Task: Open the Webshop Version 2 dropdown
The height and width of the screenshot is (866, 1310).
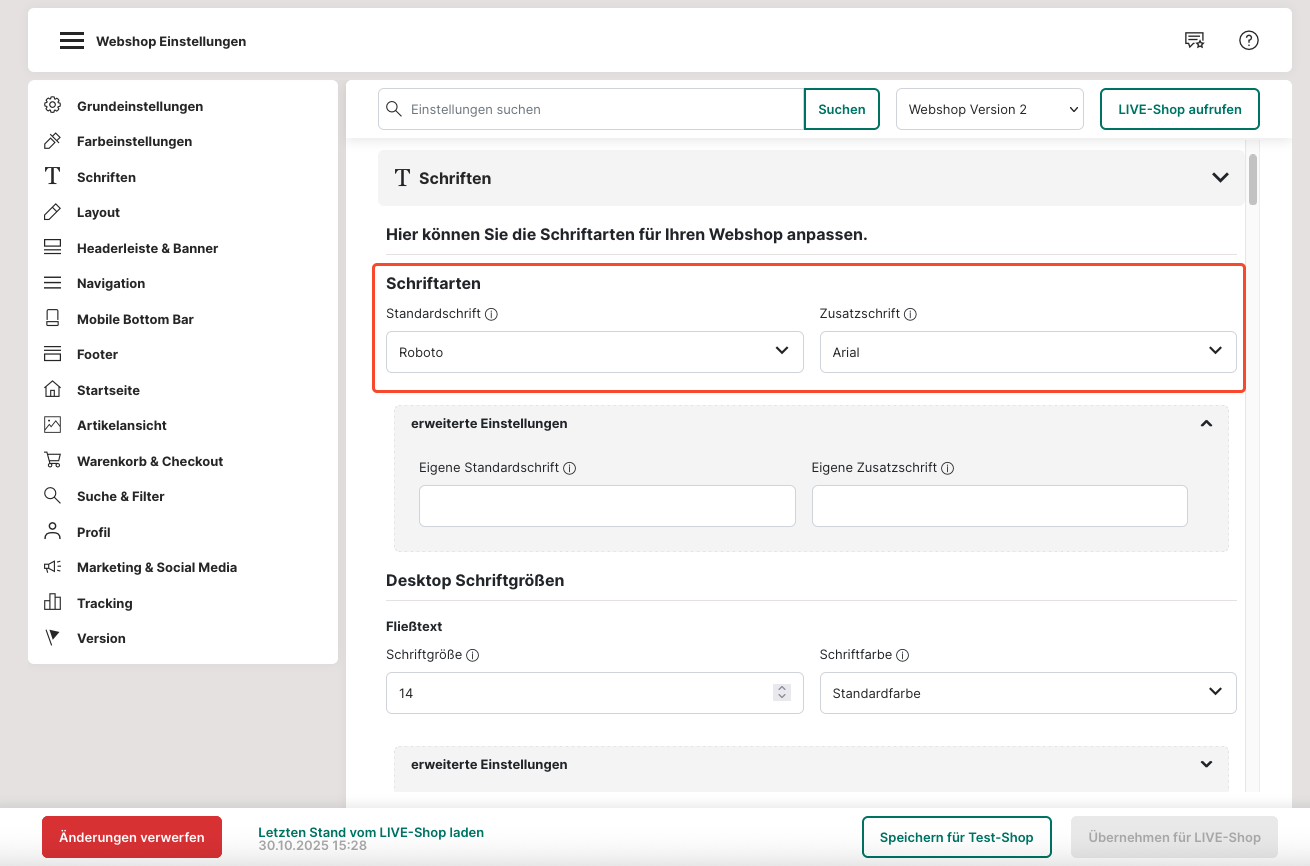Action: (989, 109)
